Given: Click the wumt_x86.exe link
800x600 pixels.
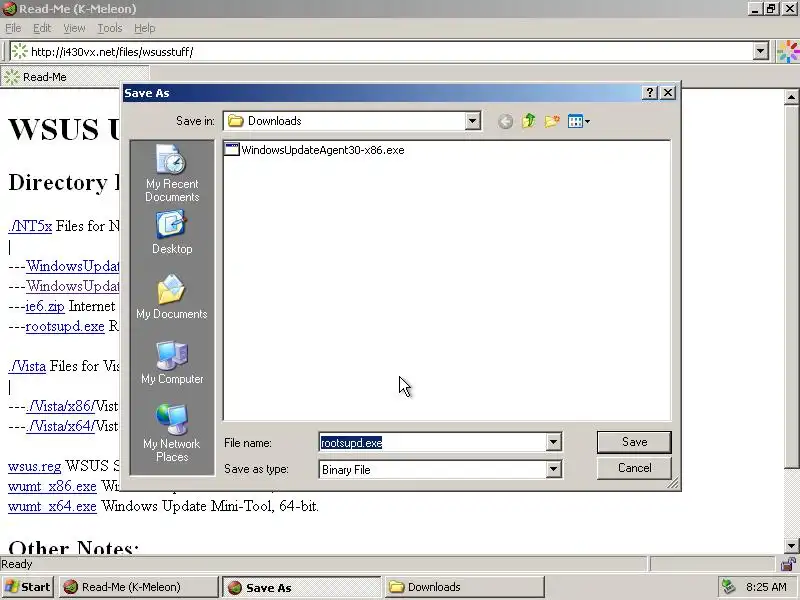Looking at the screenshot, I should [x=52, y=486].
